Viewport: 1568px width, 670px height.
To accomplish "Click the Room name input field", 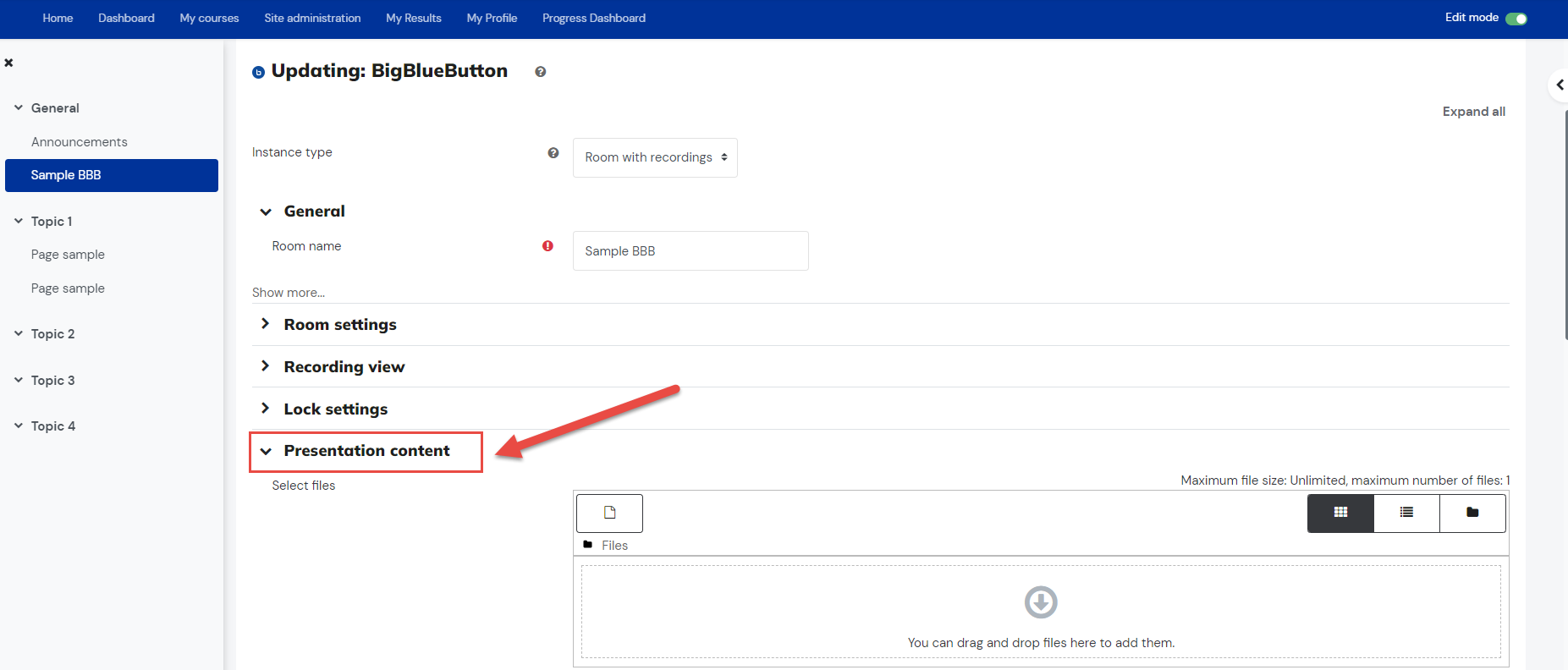I will (x=690, y=251).
